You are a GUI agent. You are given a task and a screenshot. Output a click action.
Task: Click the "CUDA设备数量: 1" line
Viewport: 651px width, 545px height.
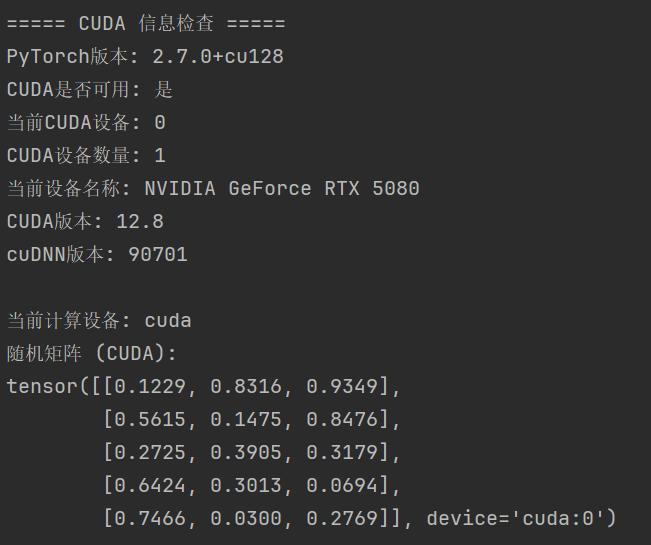pyautogui.click(x=86, y=156)
